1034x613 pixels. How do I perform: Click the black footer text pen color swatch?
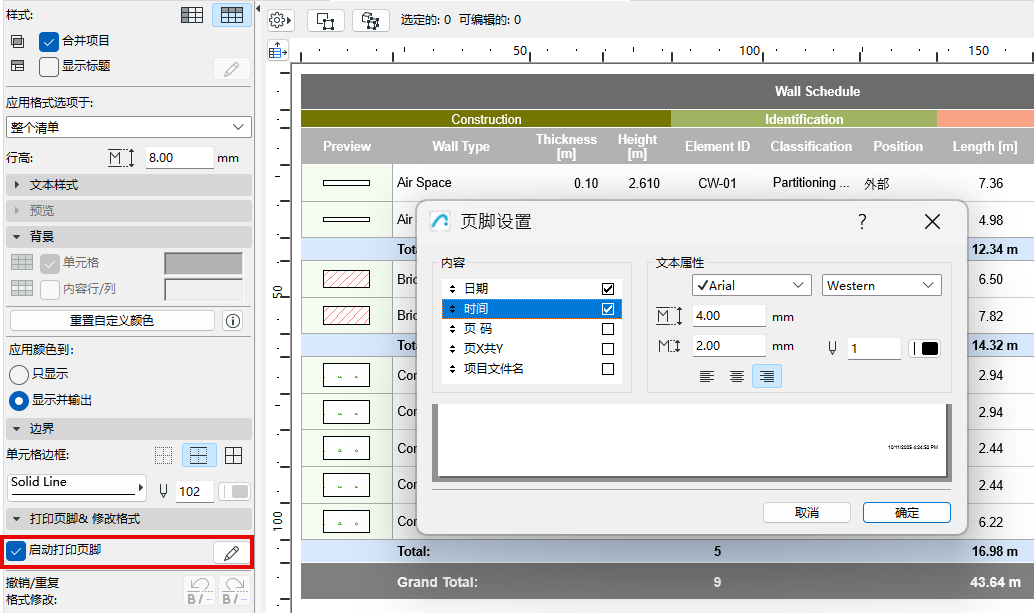click(x=925, y=349)
